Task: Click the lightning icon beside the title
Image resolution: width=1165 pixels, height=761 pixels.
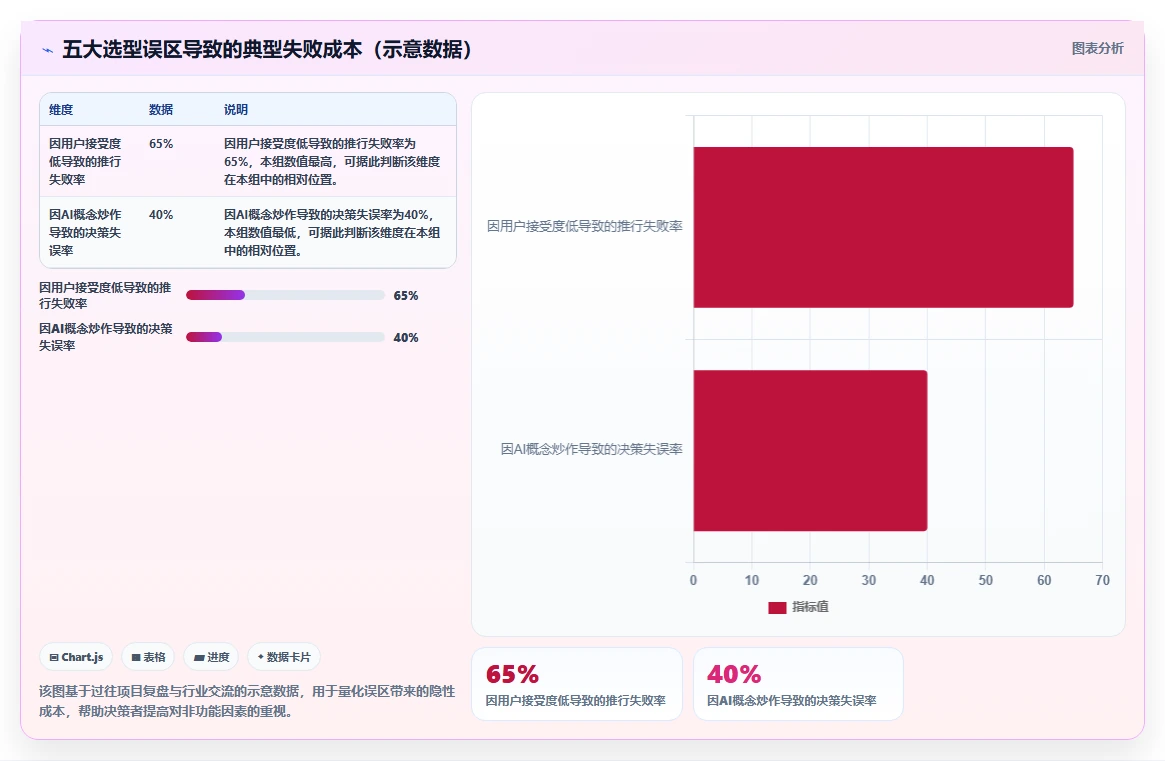Action: tap(48, 51)
